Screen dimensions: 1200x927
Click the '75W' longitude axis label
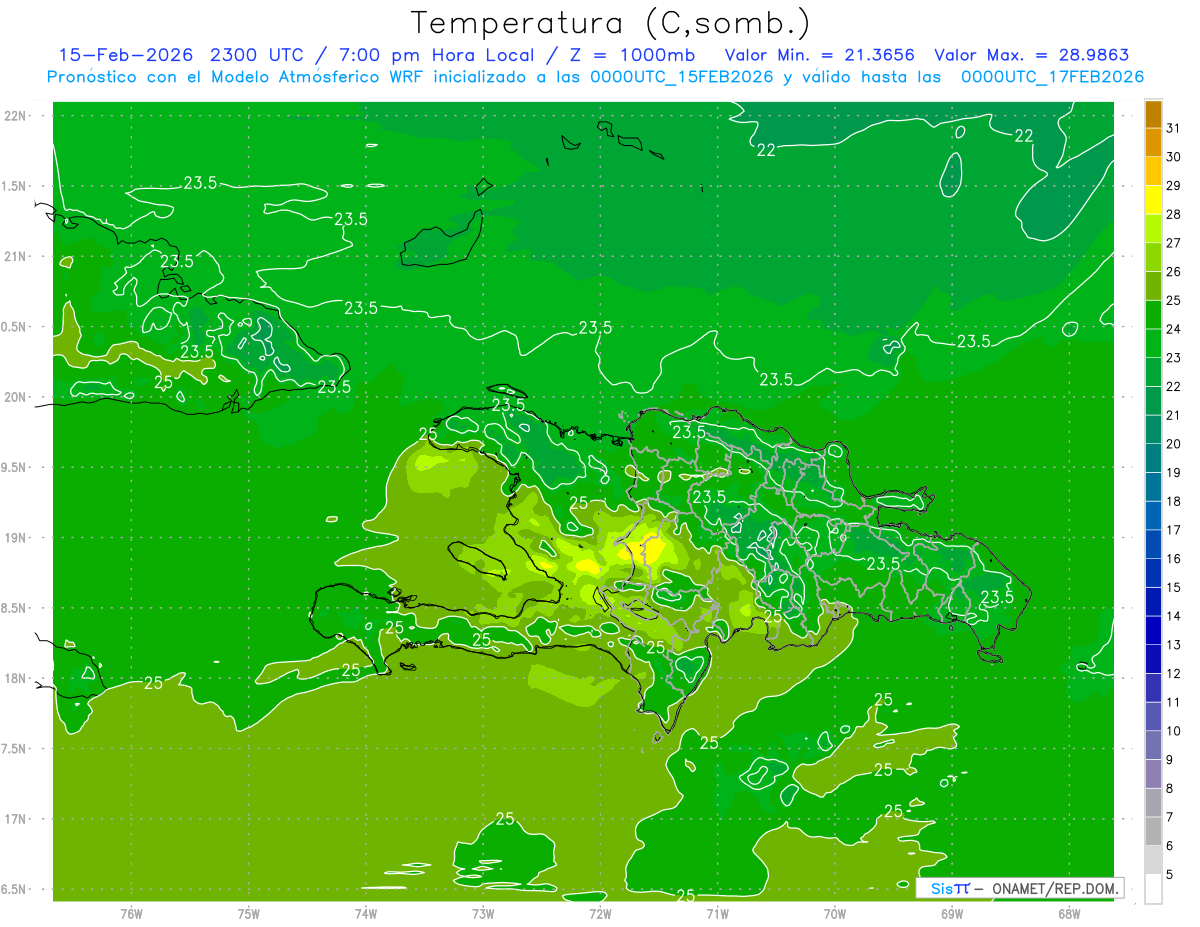click(249, 914)
